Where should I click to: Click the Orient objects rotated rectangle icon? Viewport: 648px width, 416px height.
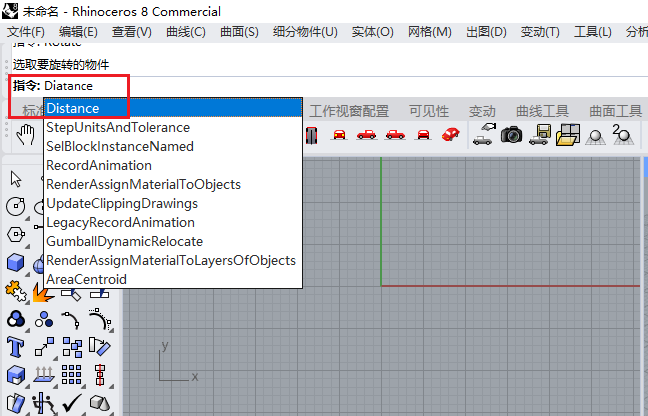[x=100, y=347]
